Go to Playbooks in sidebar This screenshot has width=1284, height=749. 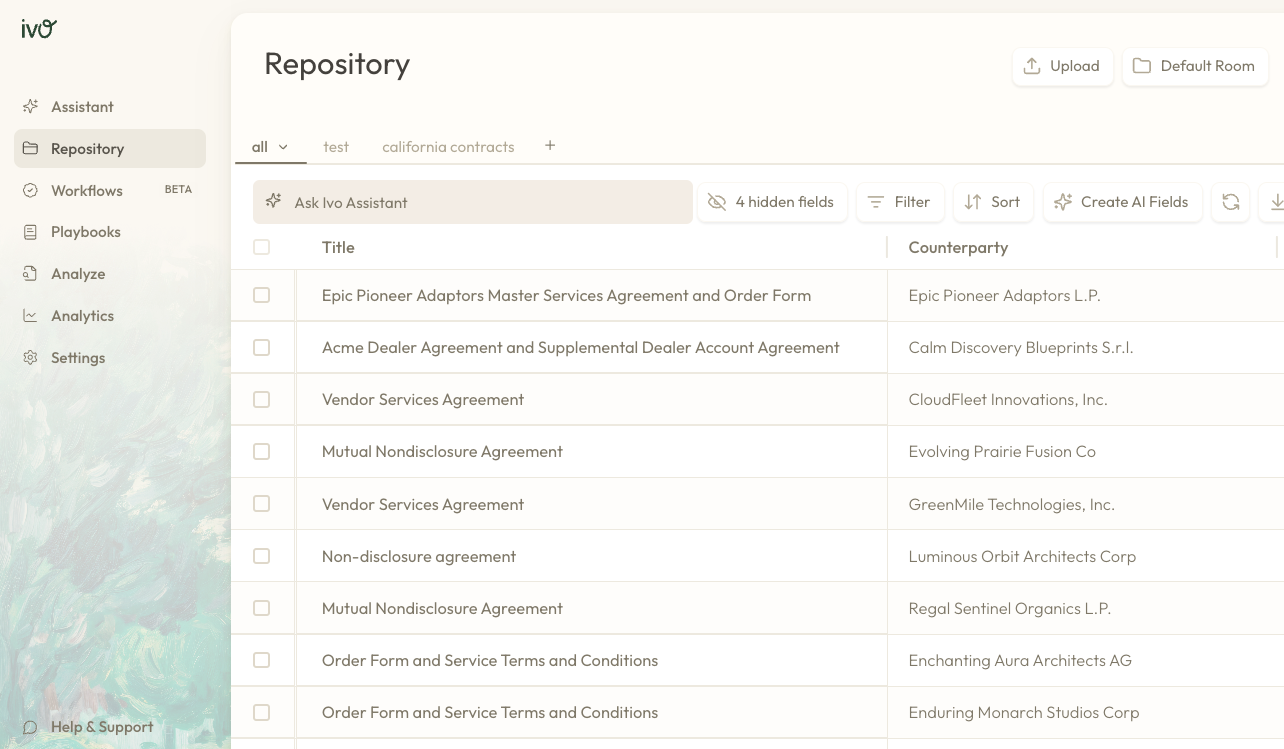tap(85, 232)
